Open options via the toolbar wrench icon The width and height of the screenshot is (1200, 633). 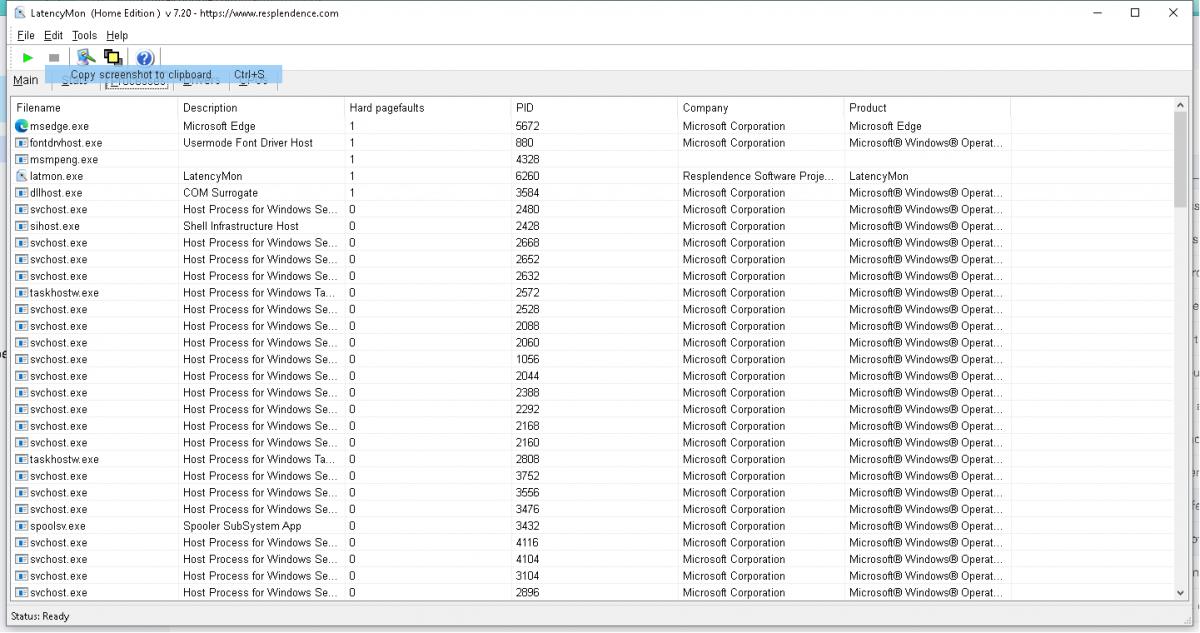[x=86, y=57]
